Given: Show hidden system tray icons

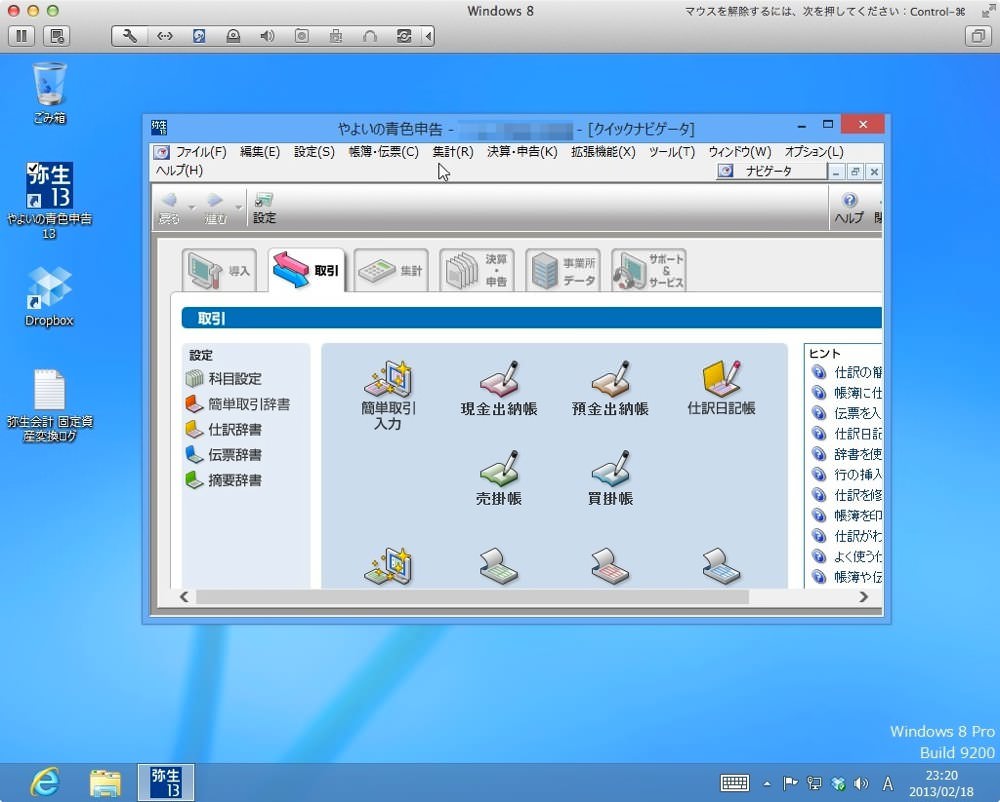Looking at the screenshot, I should tap(767, 784).
